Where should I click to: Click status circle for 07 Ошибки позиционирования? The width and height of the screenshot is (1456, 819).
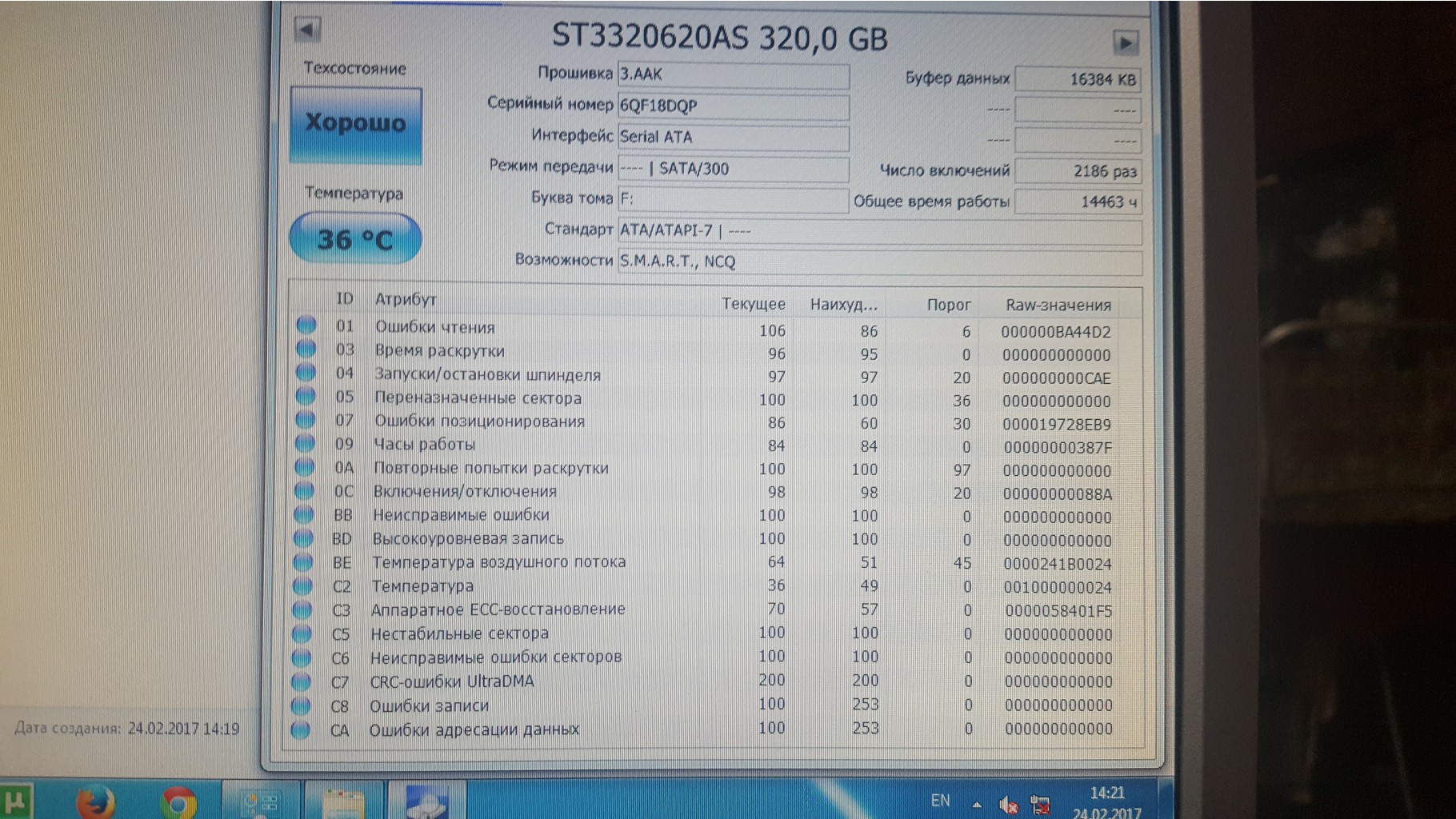tap(305, 418)
